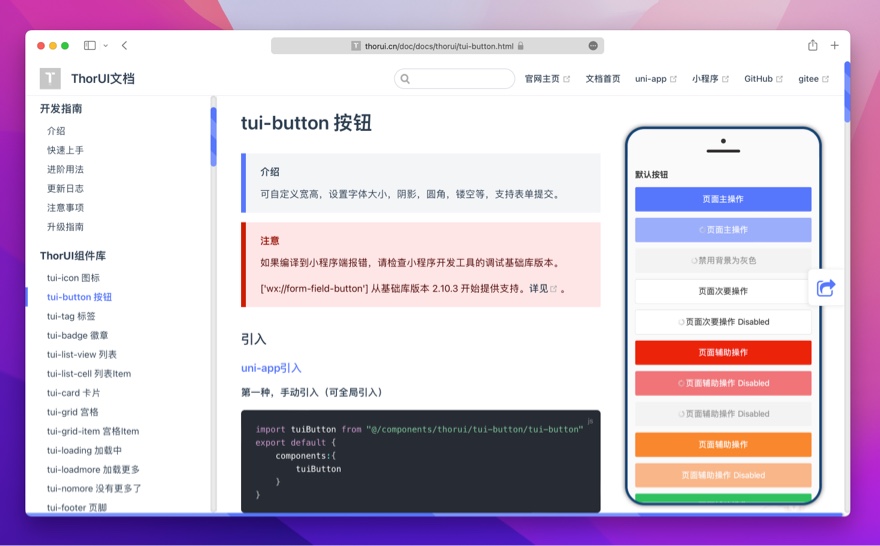This screenshot has height=546, width=880.
Task: Open tui-list-cell 列表Item doc page
Action: click(x=89, y=374)
